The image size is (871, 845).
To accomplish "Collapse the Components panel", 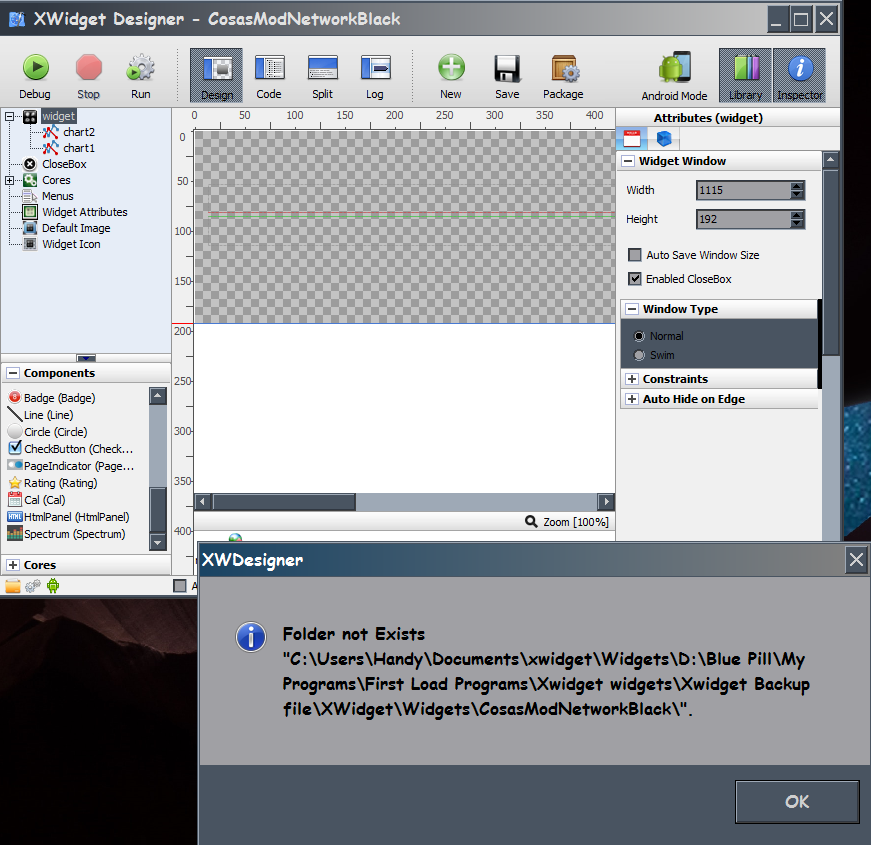I will point(13,373).
